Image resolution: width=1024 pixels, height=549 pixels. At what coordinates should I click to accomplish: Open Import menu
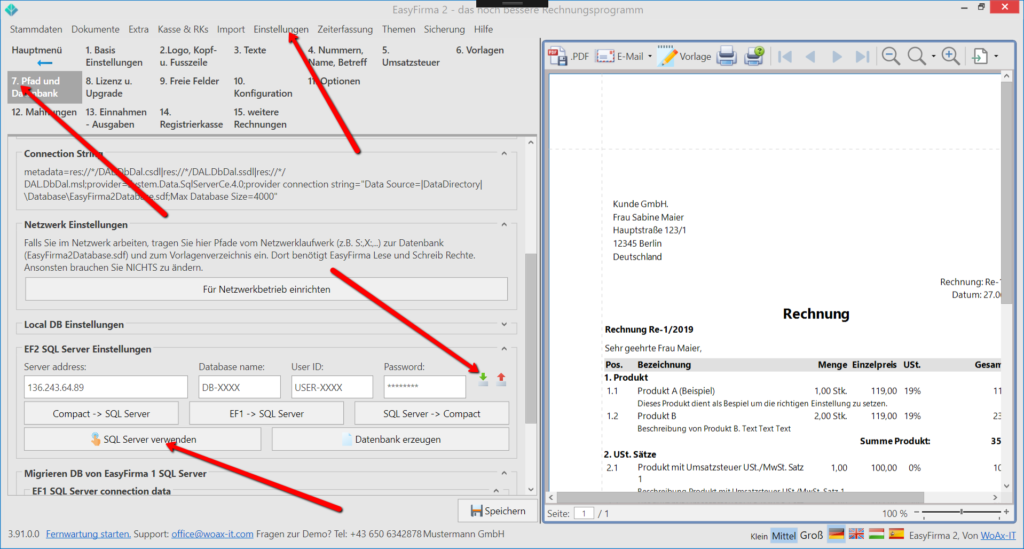coord(231,29)
